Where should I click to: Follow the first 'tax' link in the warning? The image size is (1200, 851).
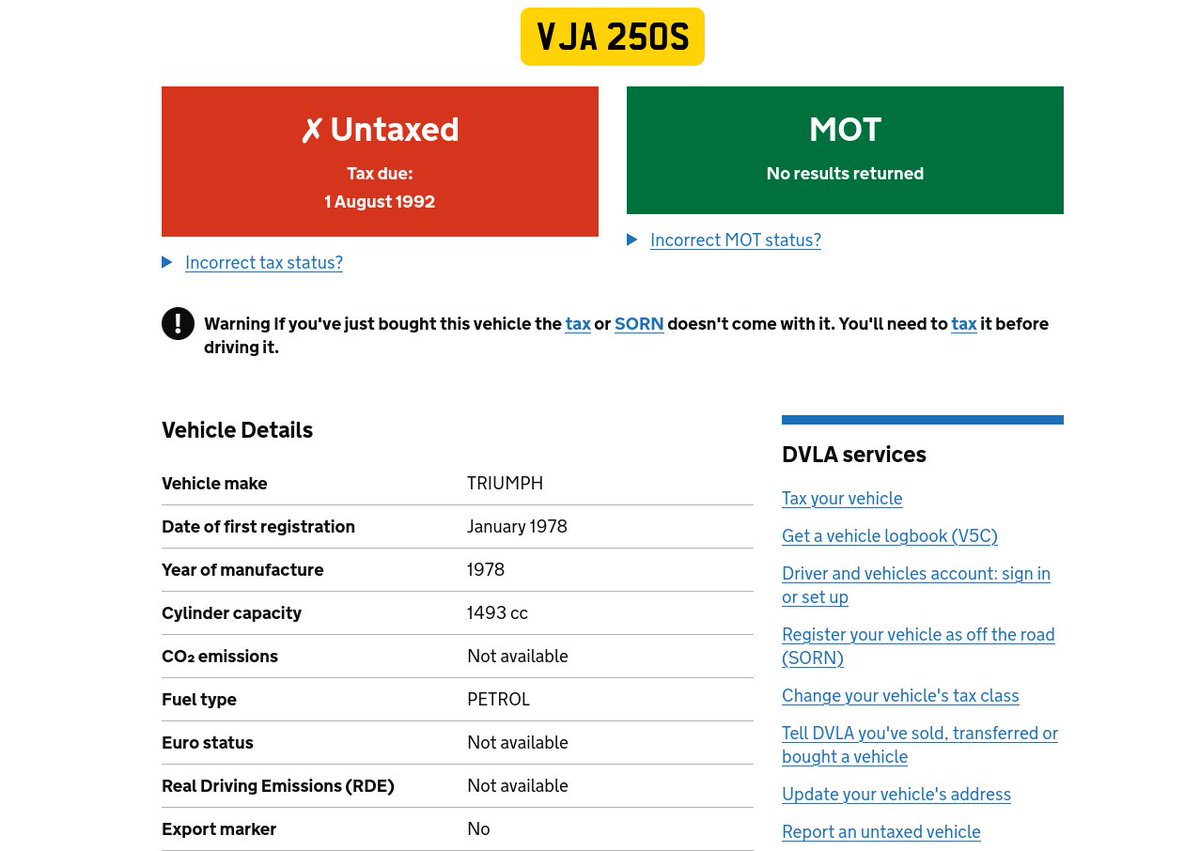pos(578,323)
